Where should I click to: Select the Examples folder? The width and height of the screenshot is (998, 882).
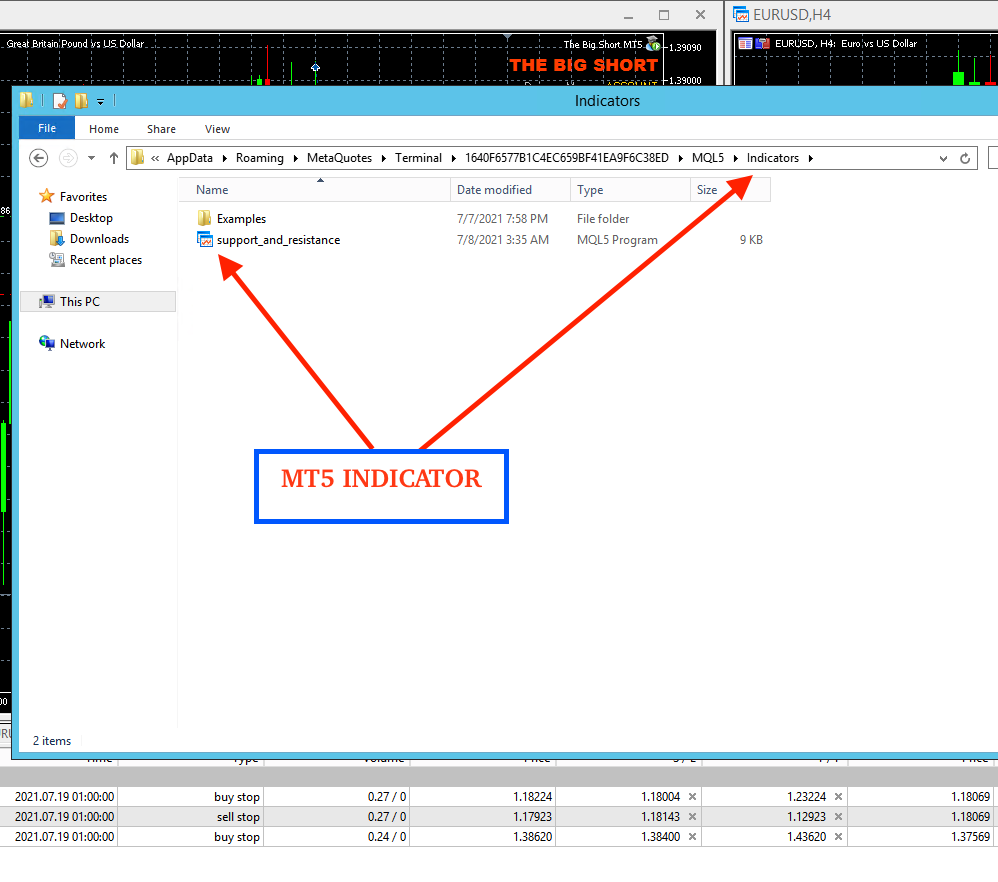tap(241, 219)
